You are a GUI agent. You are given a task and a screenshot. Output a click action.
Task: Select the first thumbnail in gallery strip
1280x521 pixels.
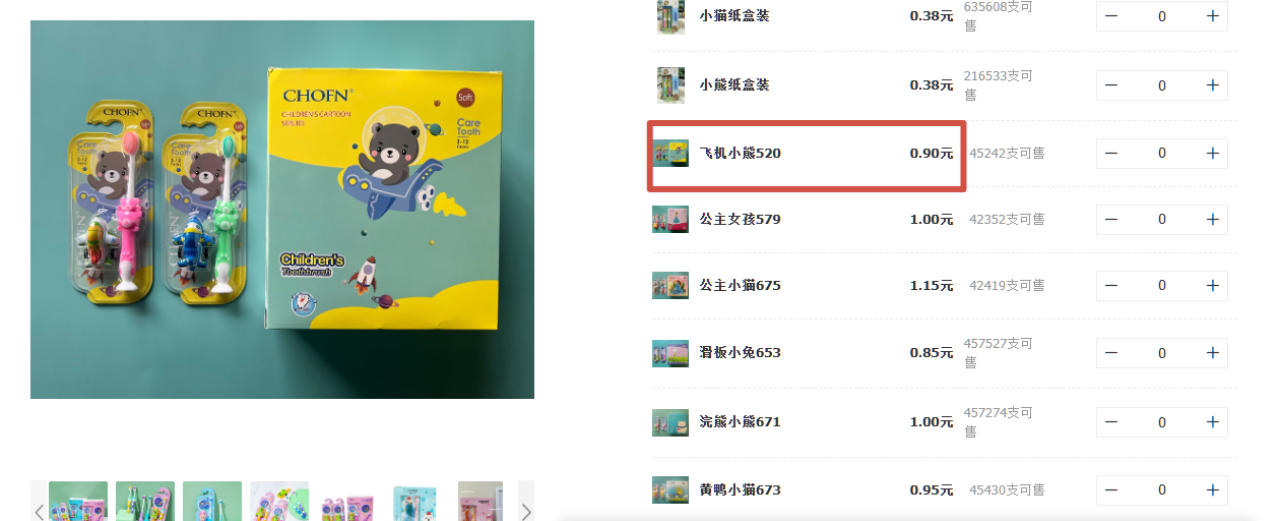click(x=78, y=501)
